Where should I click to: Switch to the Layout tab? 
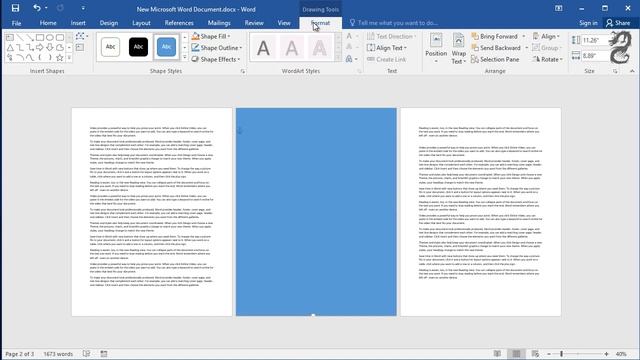pyautogui.click(x=141, y=23)
